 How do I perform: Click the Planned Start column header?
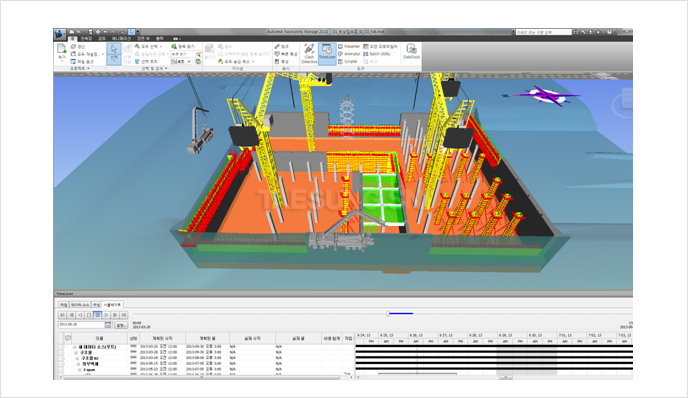click(x=162, y=338)
